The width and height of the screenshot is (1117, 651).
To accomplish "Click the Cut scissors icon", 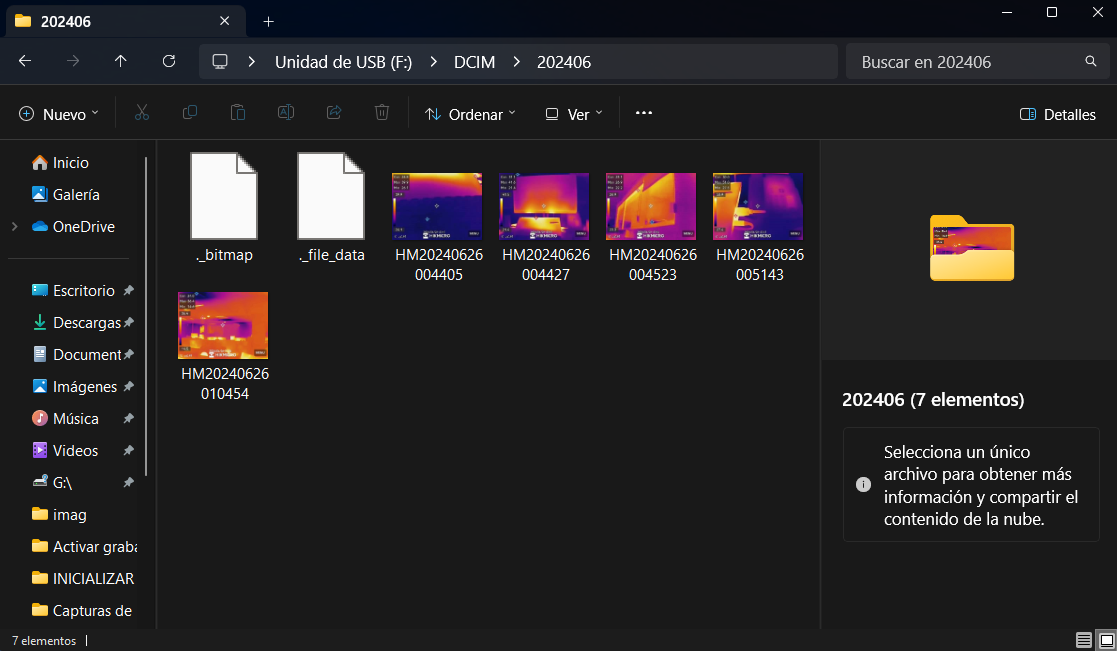I will (142, 113).
